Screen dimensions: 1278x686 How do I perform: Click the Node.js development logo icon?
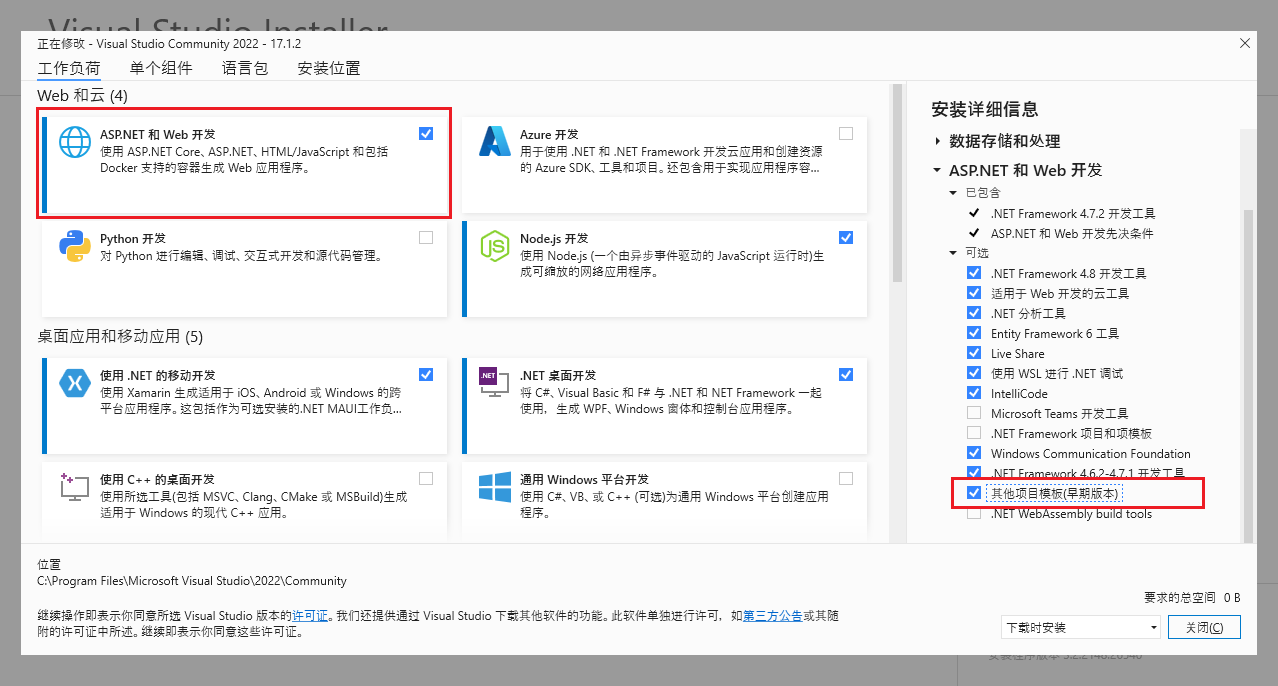[495, 246]
